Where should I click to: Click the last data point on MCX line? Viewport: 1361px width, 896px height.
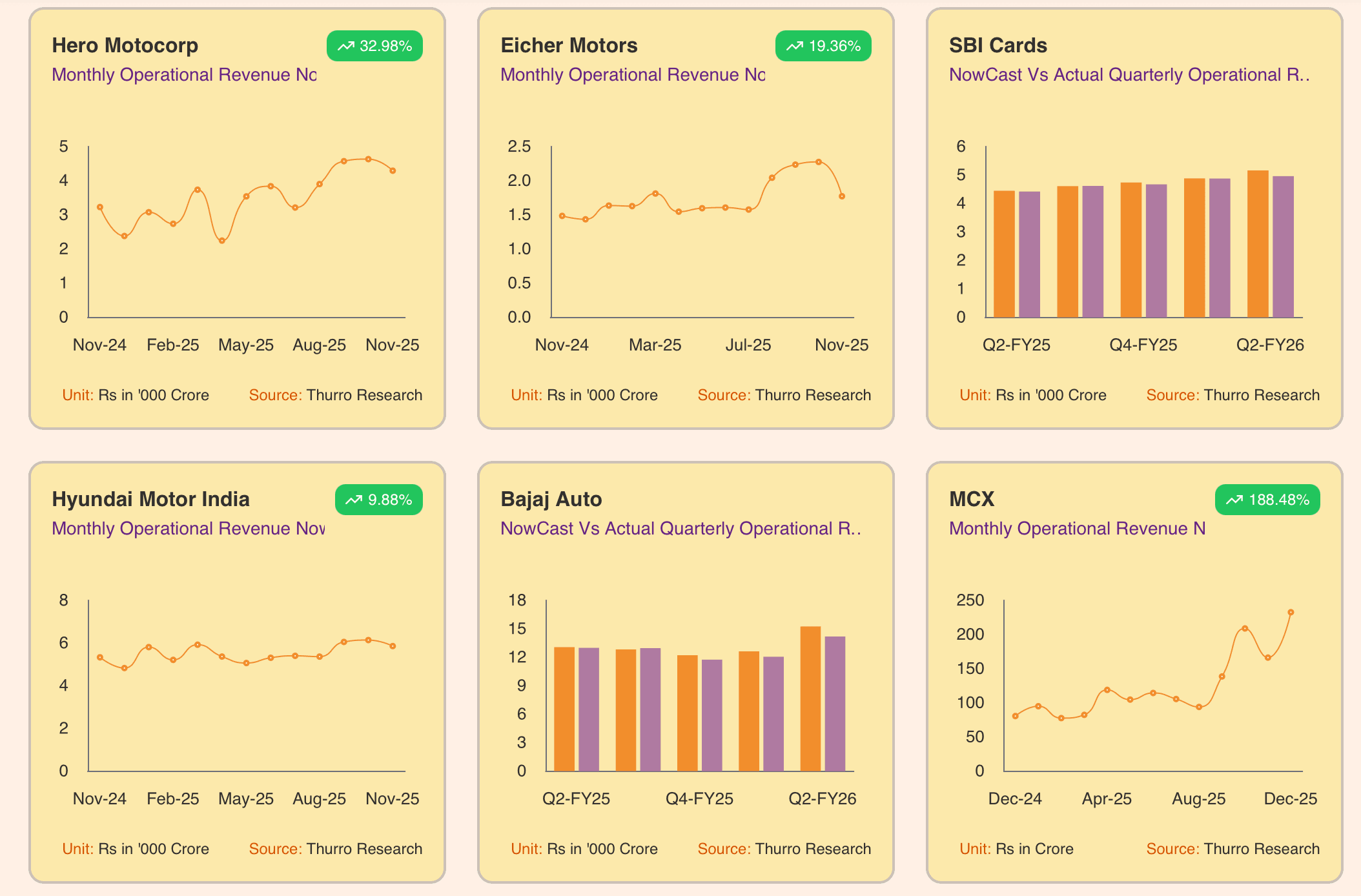(1291, 613)
